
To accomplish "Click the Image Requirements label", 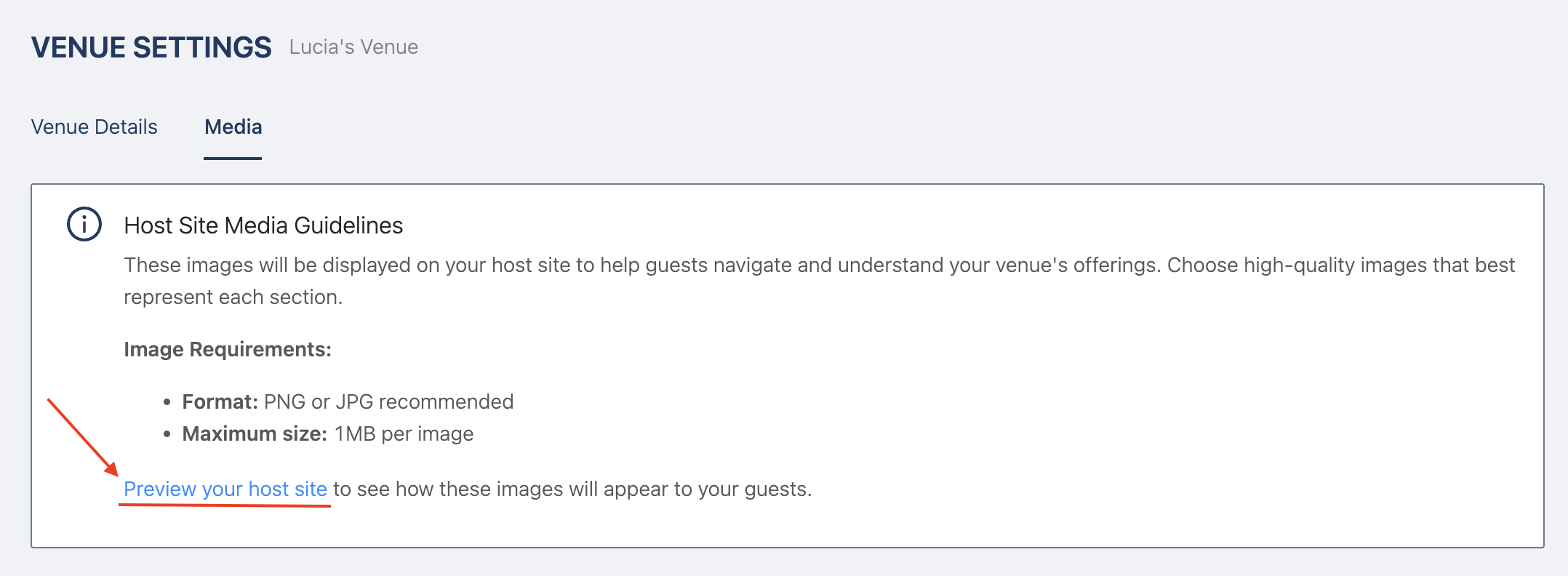I will (228, 349).
